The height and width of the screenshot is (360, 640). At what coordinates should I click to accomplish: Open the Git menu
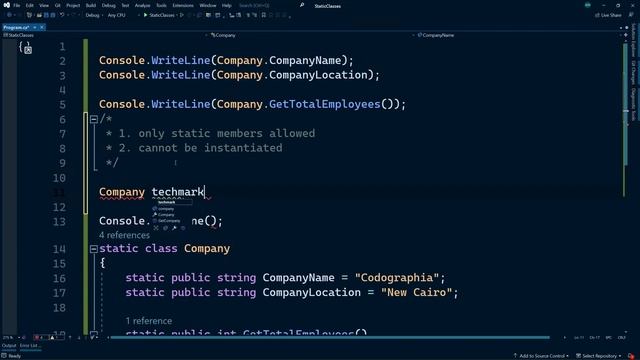pyautogui.click(x=58, y=6)
